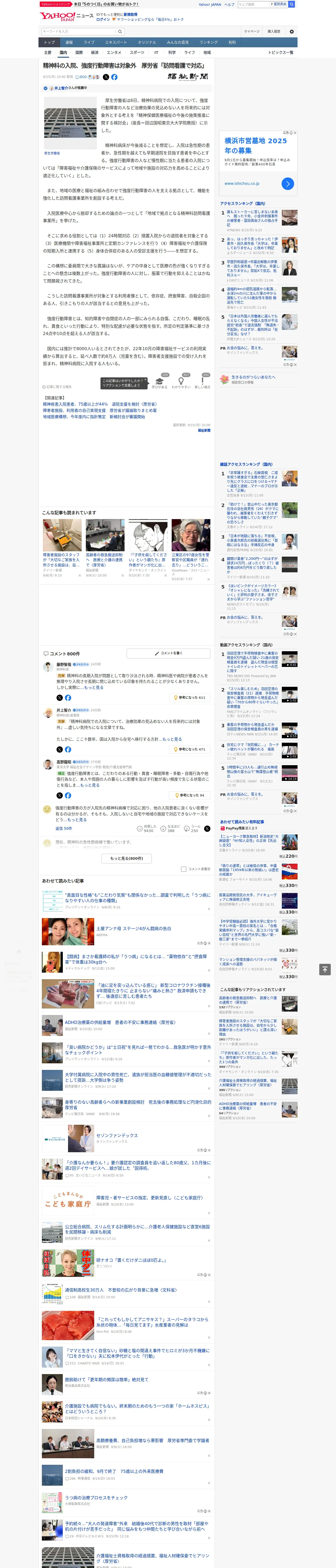The image size is (336, 1568).
Task: Switch to the みんなの意見 tab
Action: tap(178, 43)
